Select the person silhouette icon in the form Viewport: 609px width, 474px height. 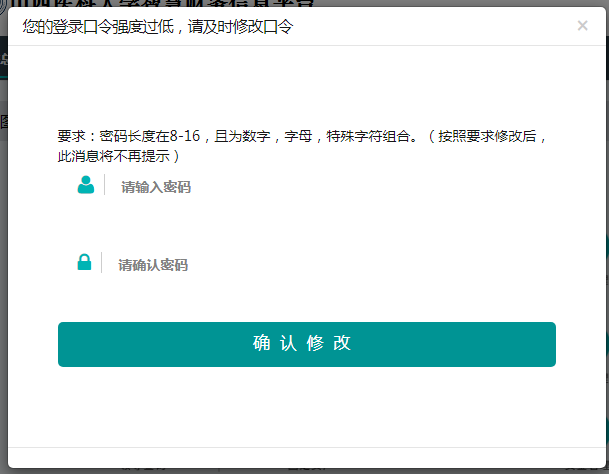(85, 185)
